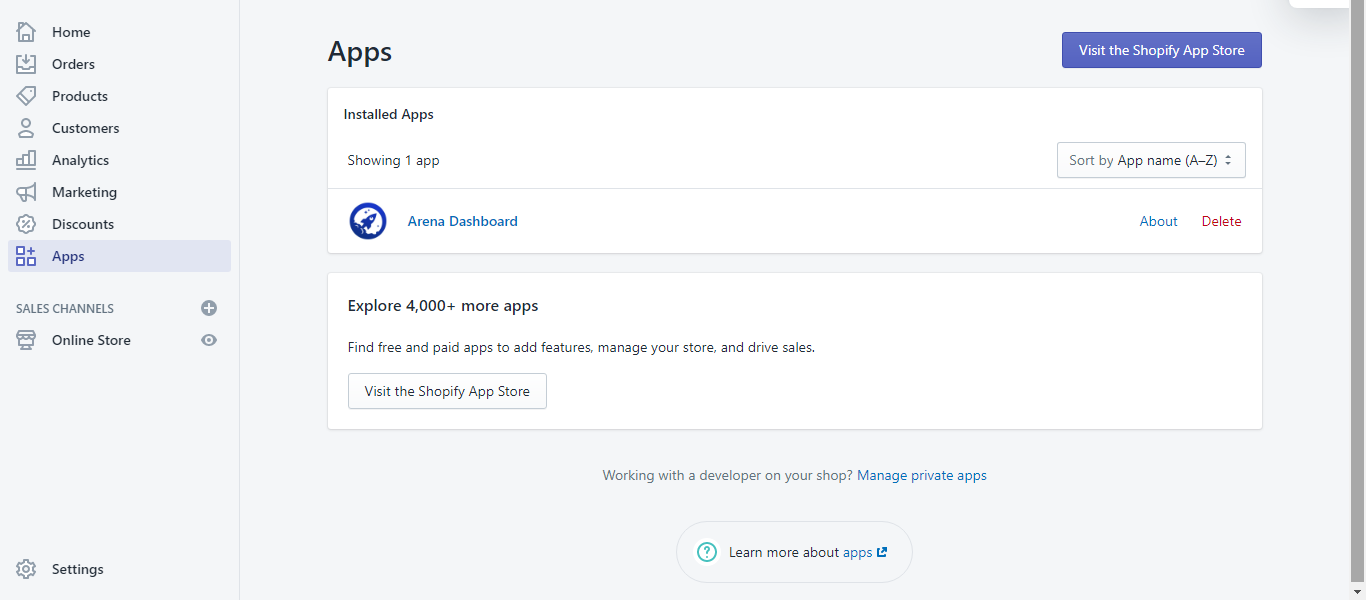Viewport: 1366px width, 600px height.
Task: Open Products section
Action: (x=119, y=96)
